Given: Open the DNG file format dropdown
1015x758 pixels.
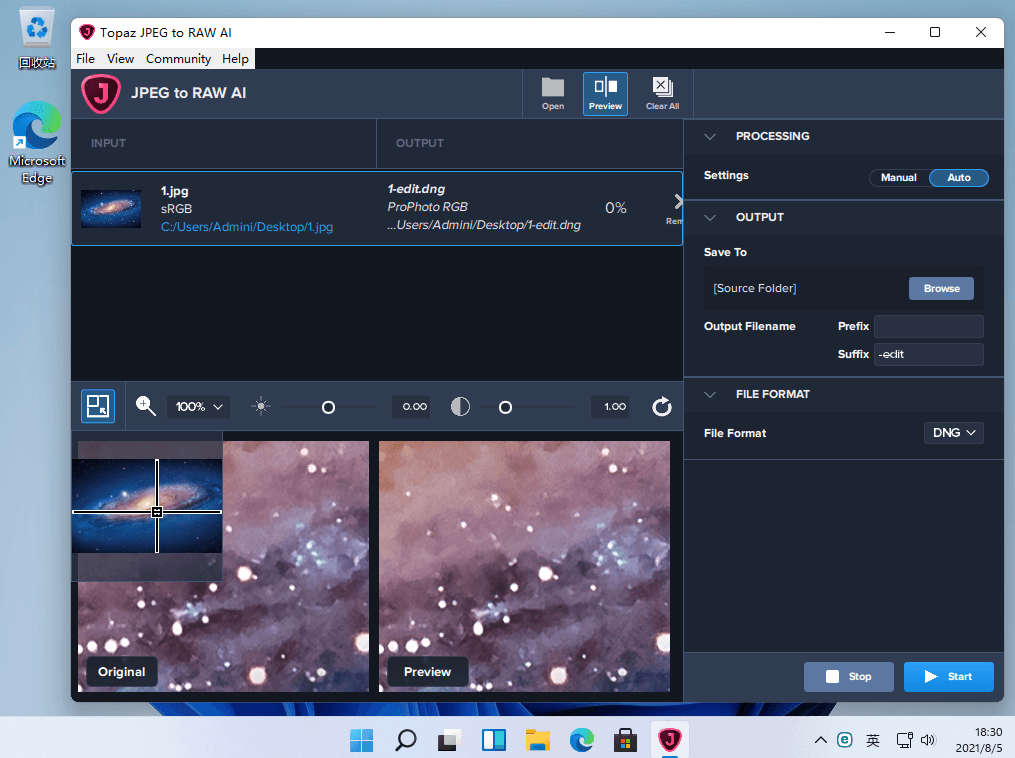Looking at the screenshot, I should coord(954,432).
